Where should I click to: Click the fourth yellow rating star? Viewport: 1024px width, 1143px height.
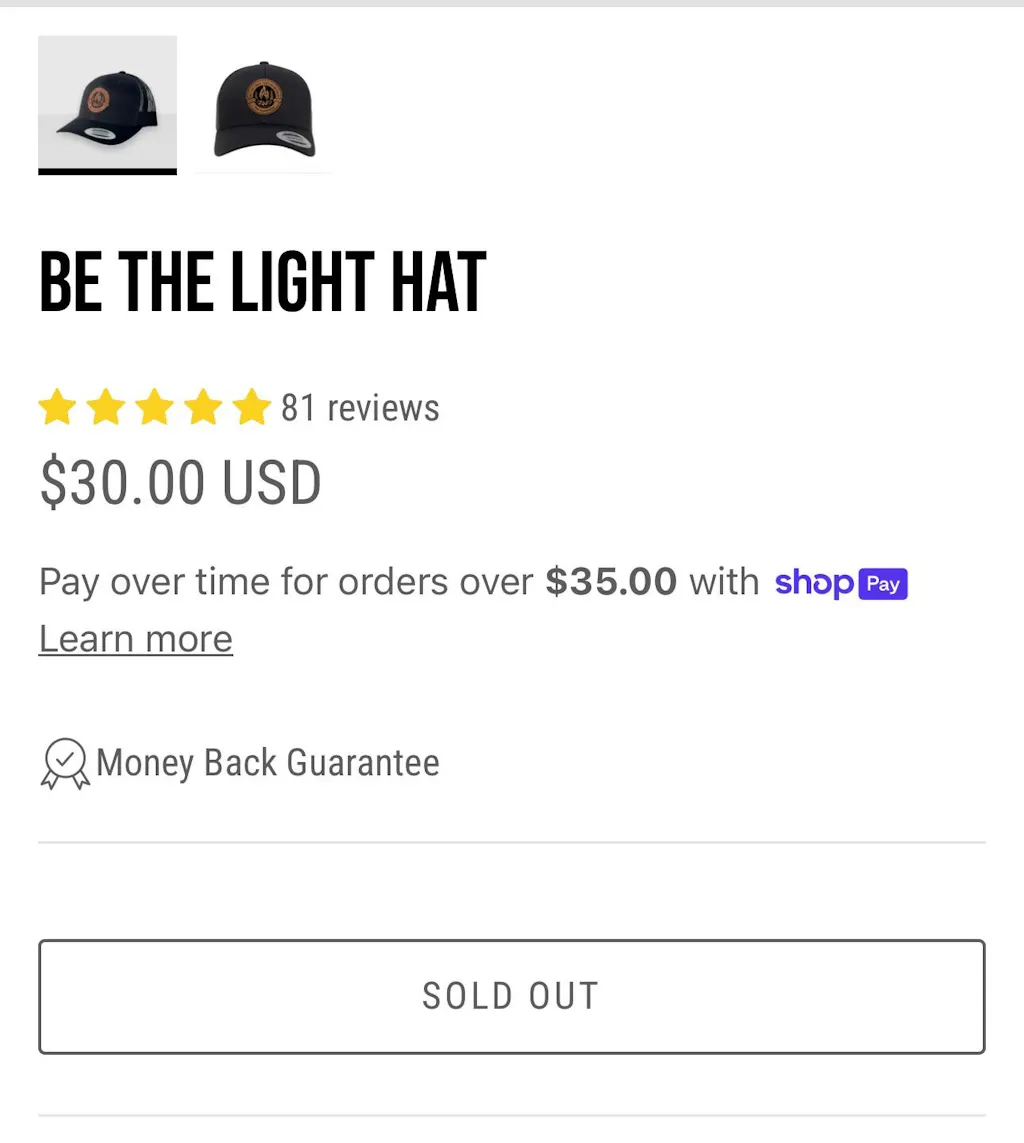click(202, 408)
